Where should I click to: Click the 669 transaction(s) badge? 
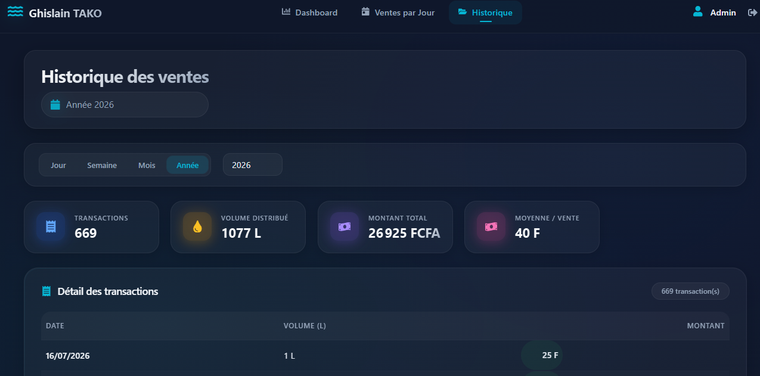(x=690, y=291)
